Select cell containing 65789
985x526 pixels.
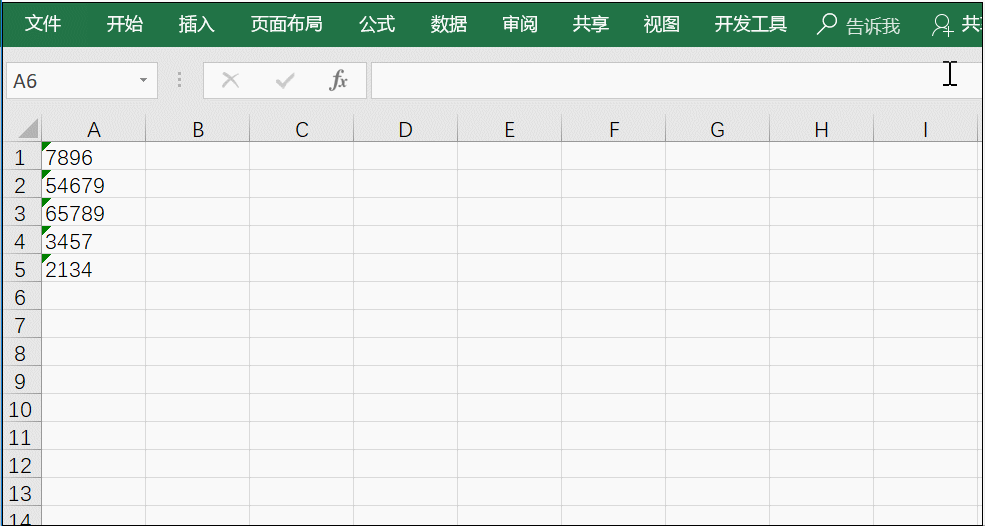click(94, 213)
